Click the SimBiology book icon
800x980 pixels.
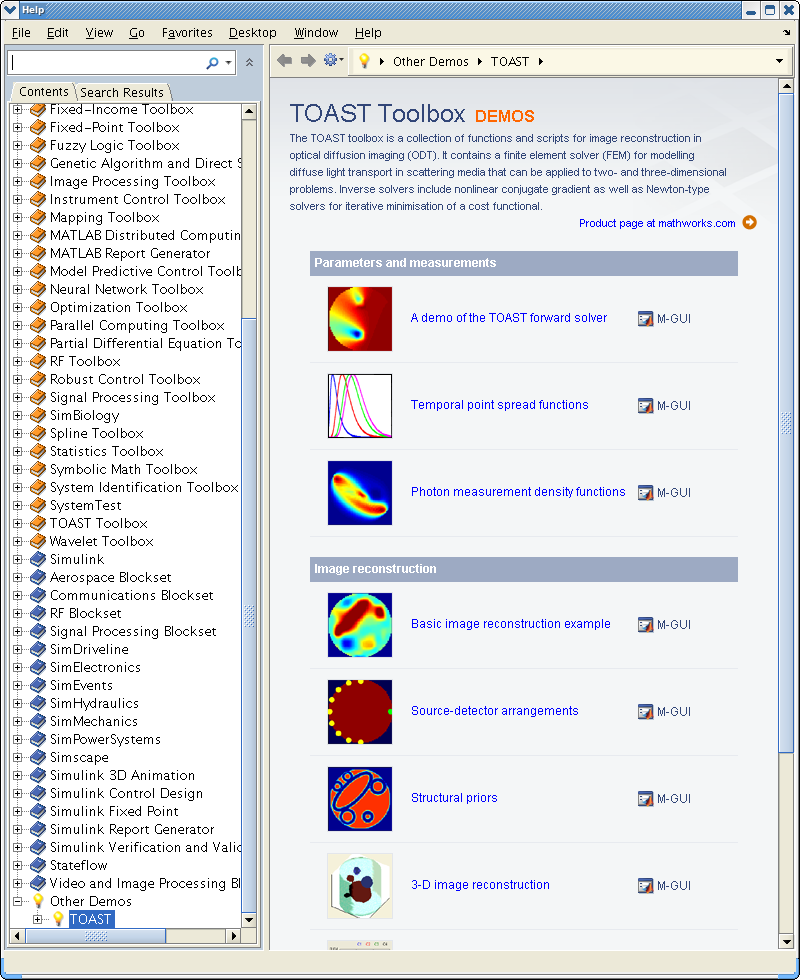pos(38,415)
